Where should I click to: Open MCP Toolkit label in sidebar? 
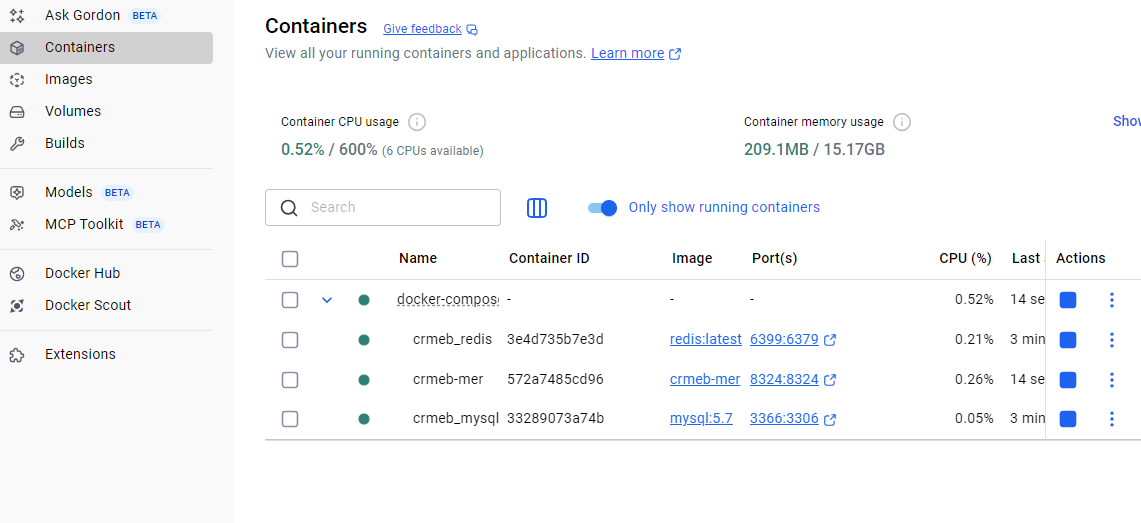[x=84, y=224]
